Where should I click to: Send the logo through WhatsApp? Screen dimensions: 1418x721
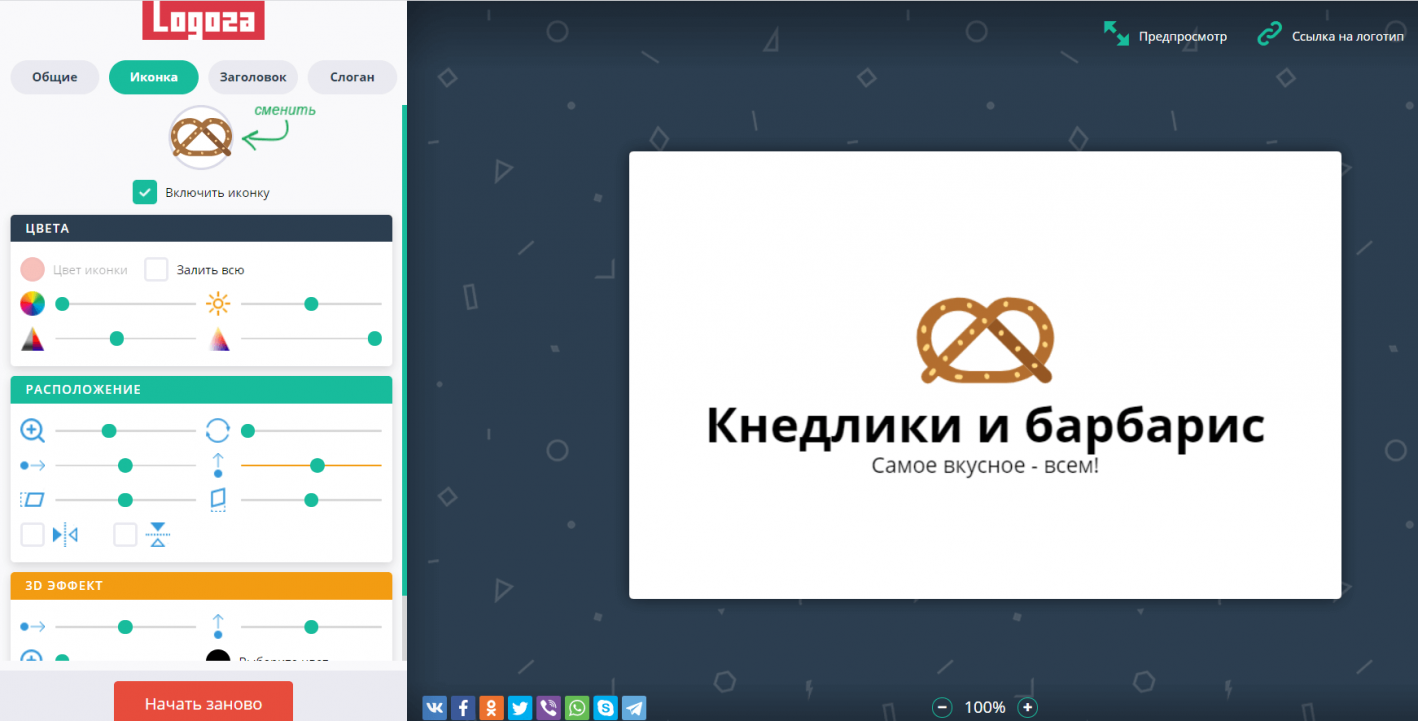577,708
